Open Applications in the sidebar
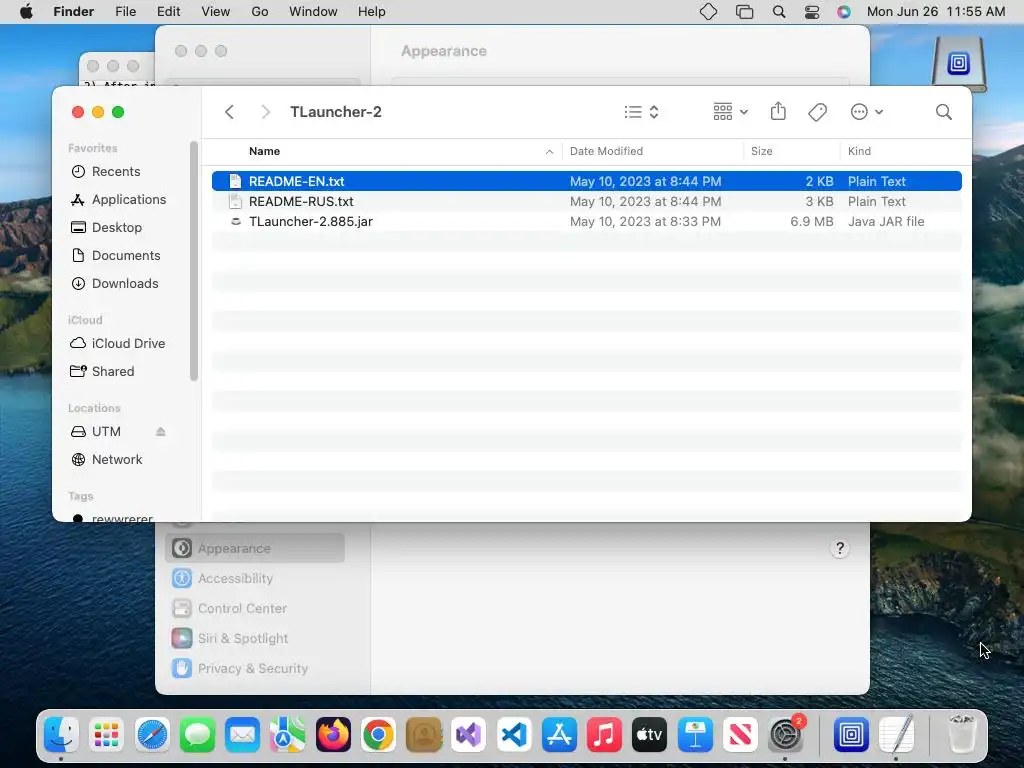Image resolution: width=1024 pixels, height=768 pixels. pos(129,199)
